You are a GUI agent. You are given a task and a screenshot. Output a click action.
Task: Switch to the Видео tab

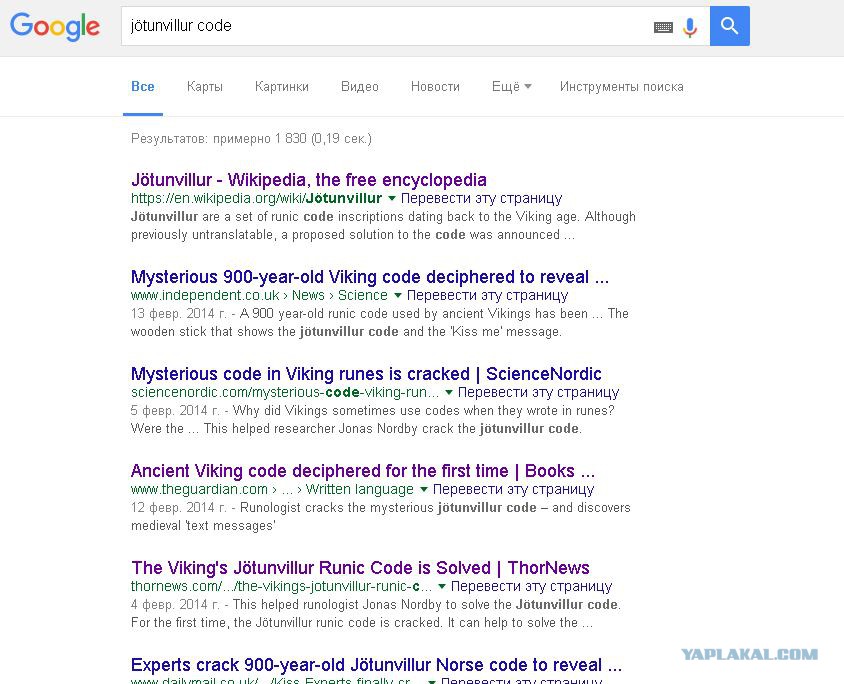click(x=360, y=87)
